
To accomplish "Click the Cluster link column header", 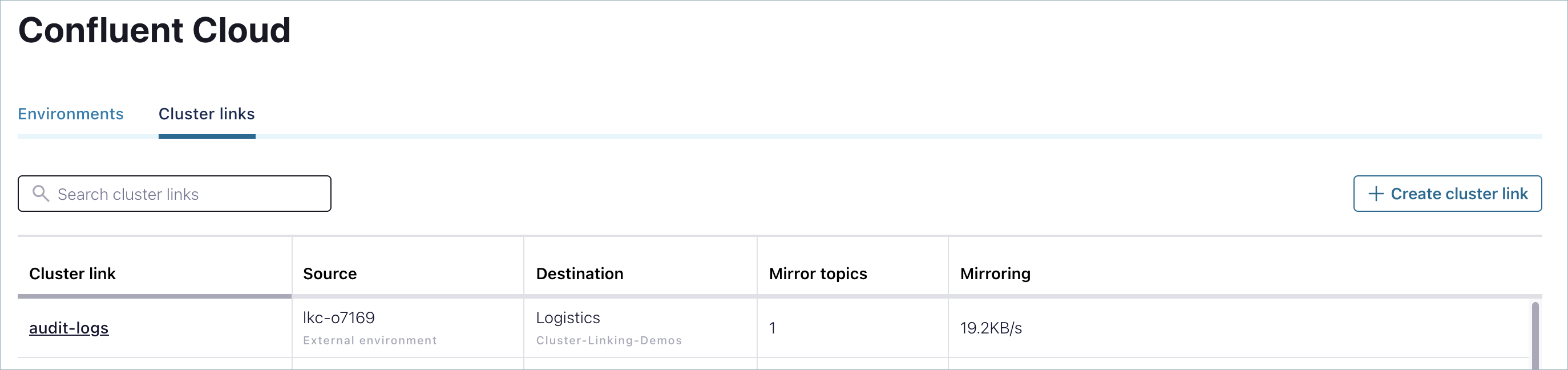I will click(x=72, y=274).
